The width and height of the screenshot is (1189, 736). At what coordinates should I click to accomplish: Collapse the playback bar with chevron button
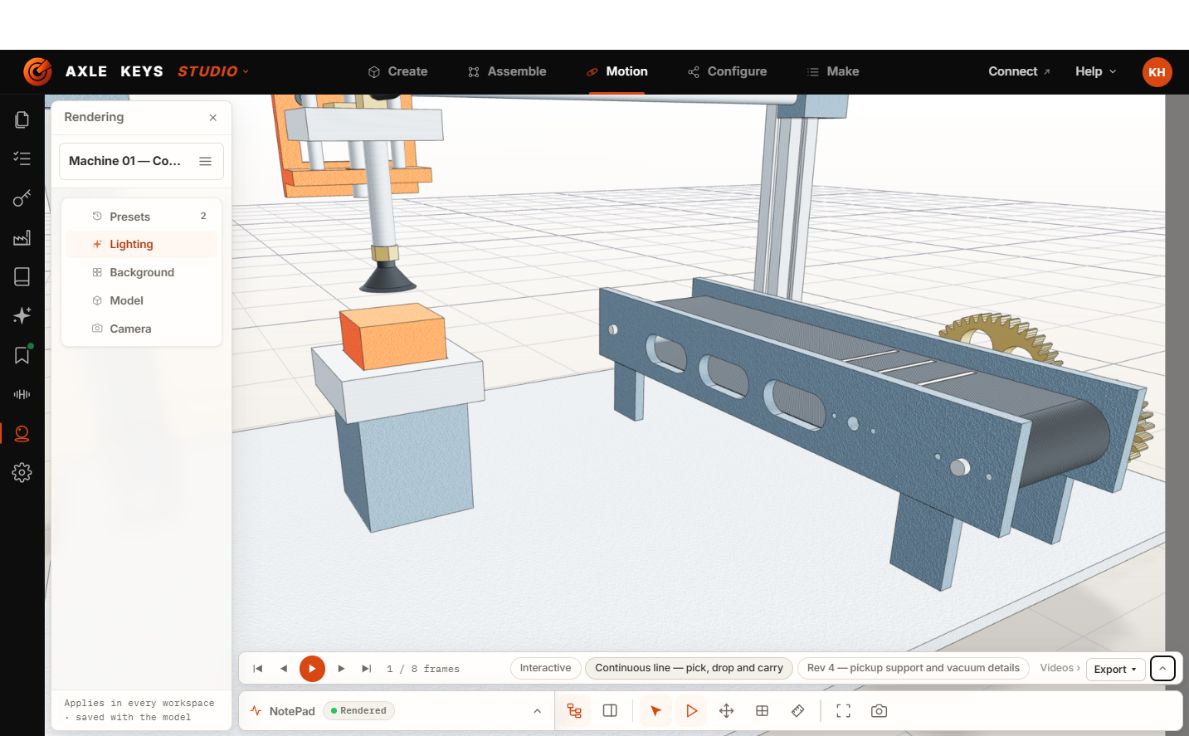[1162, 669]
